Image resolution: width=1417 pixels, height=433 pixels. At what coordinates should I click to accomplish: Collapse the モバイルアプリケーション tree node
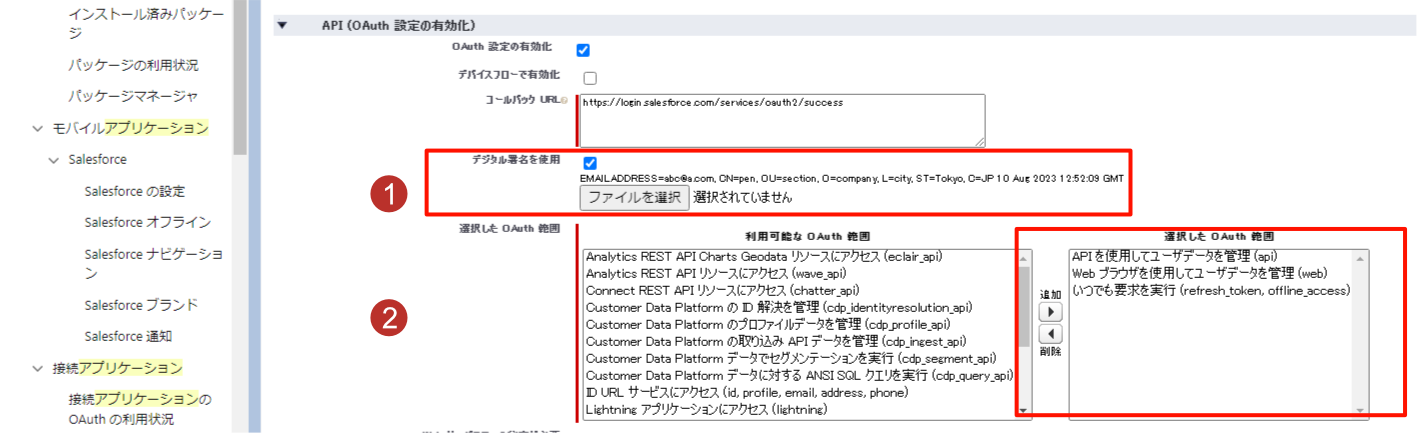coord(37,128)
